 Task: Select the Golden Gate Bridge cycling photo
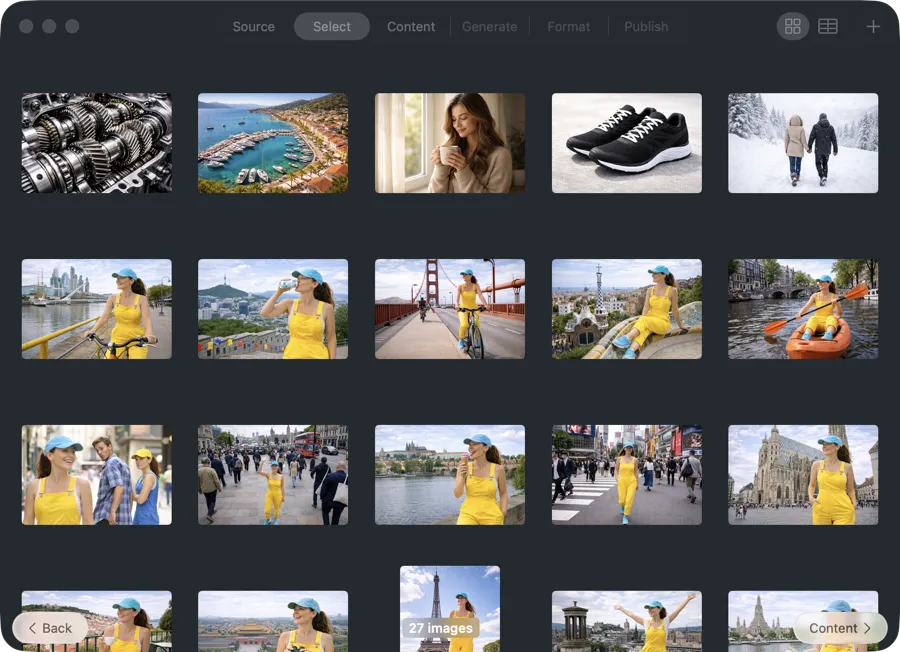click(x=450, y=309)
